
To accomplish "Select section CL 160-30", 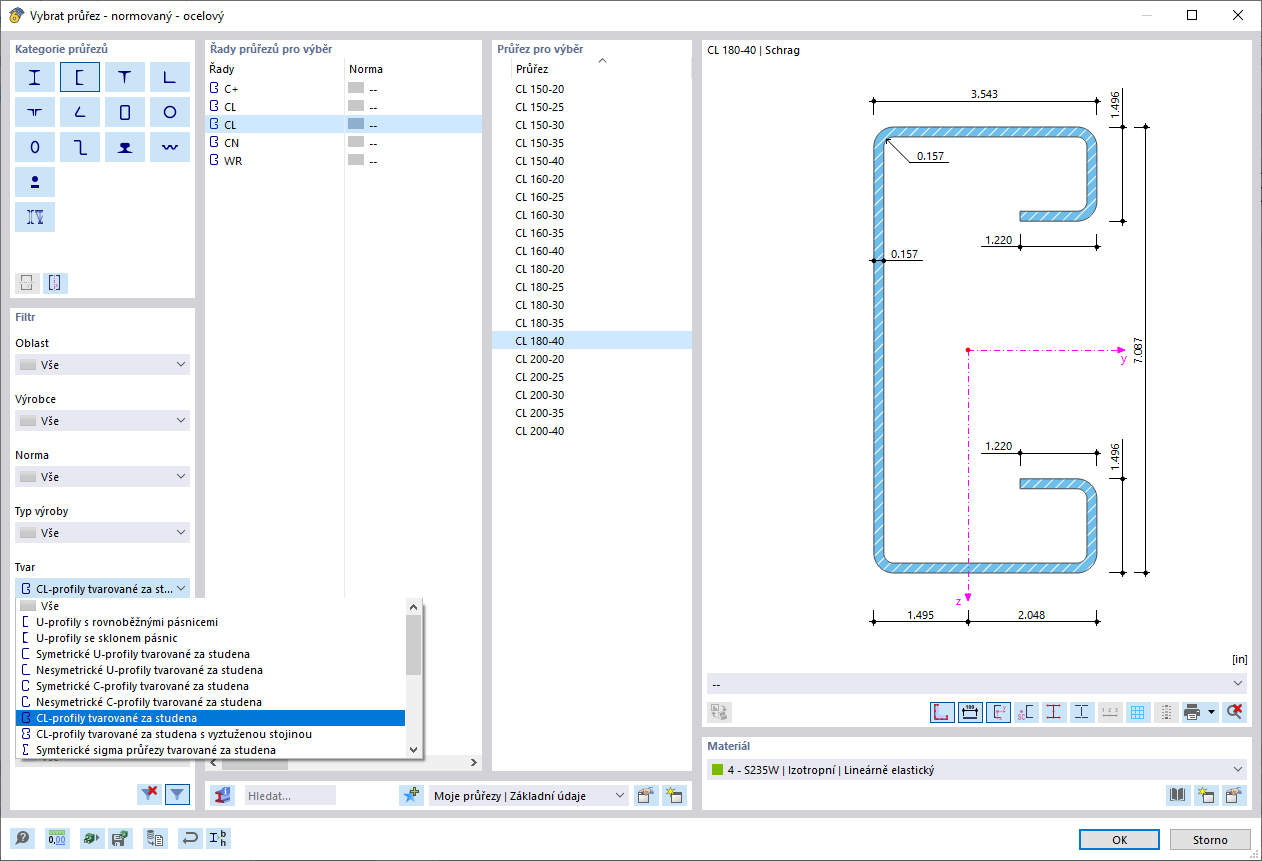I will coord(591,215).
